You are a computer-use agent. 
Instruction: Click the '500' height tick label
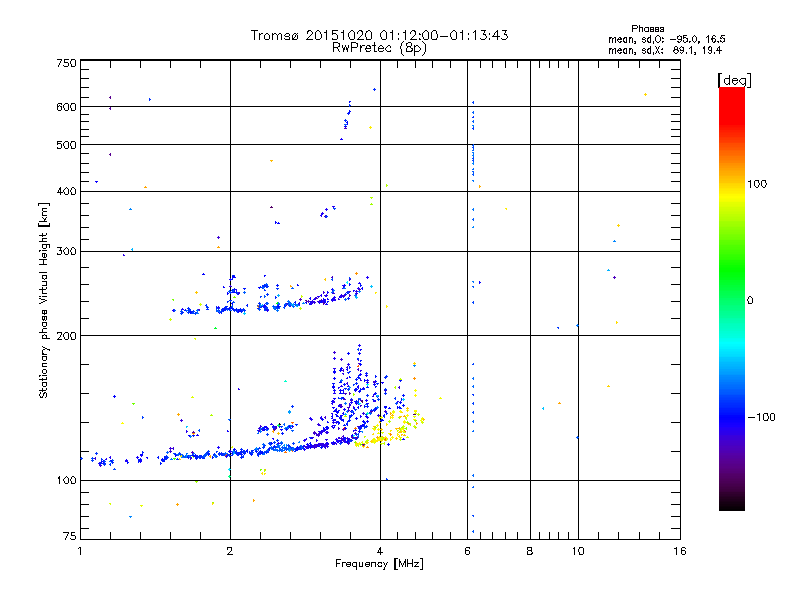(66, 145)
